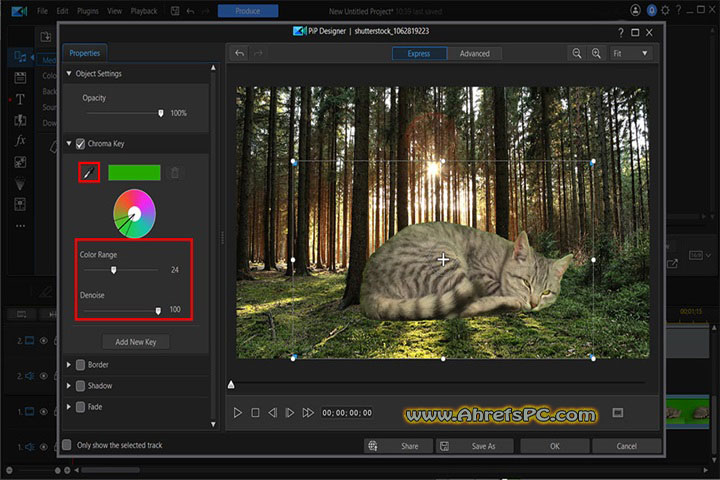Open aspect ratio dropdown in main window
This screenshot has height=480, width=720.
[x=700, y=255]
